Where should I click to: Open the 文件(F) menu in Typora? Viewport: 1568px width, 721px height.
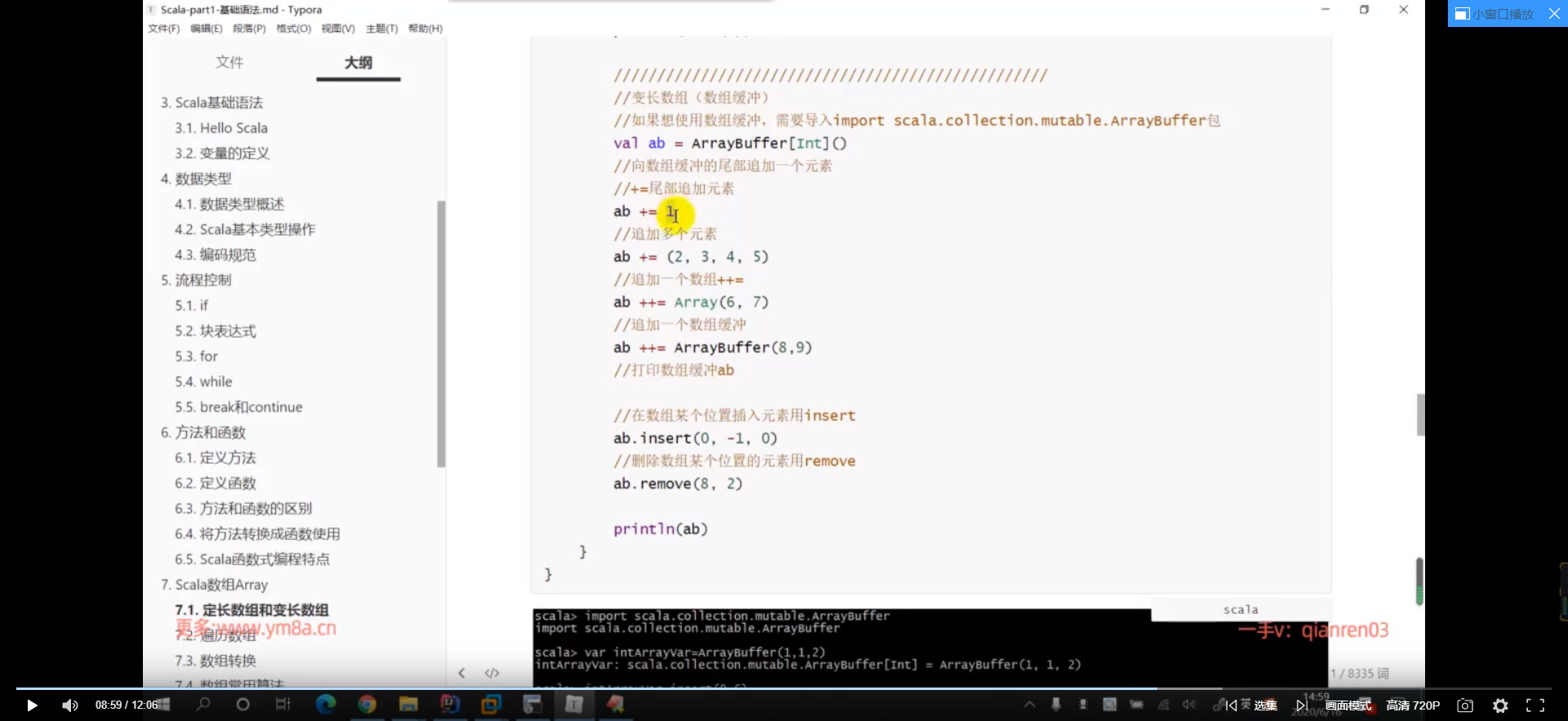[x=164, y=29]
